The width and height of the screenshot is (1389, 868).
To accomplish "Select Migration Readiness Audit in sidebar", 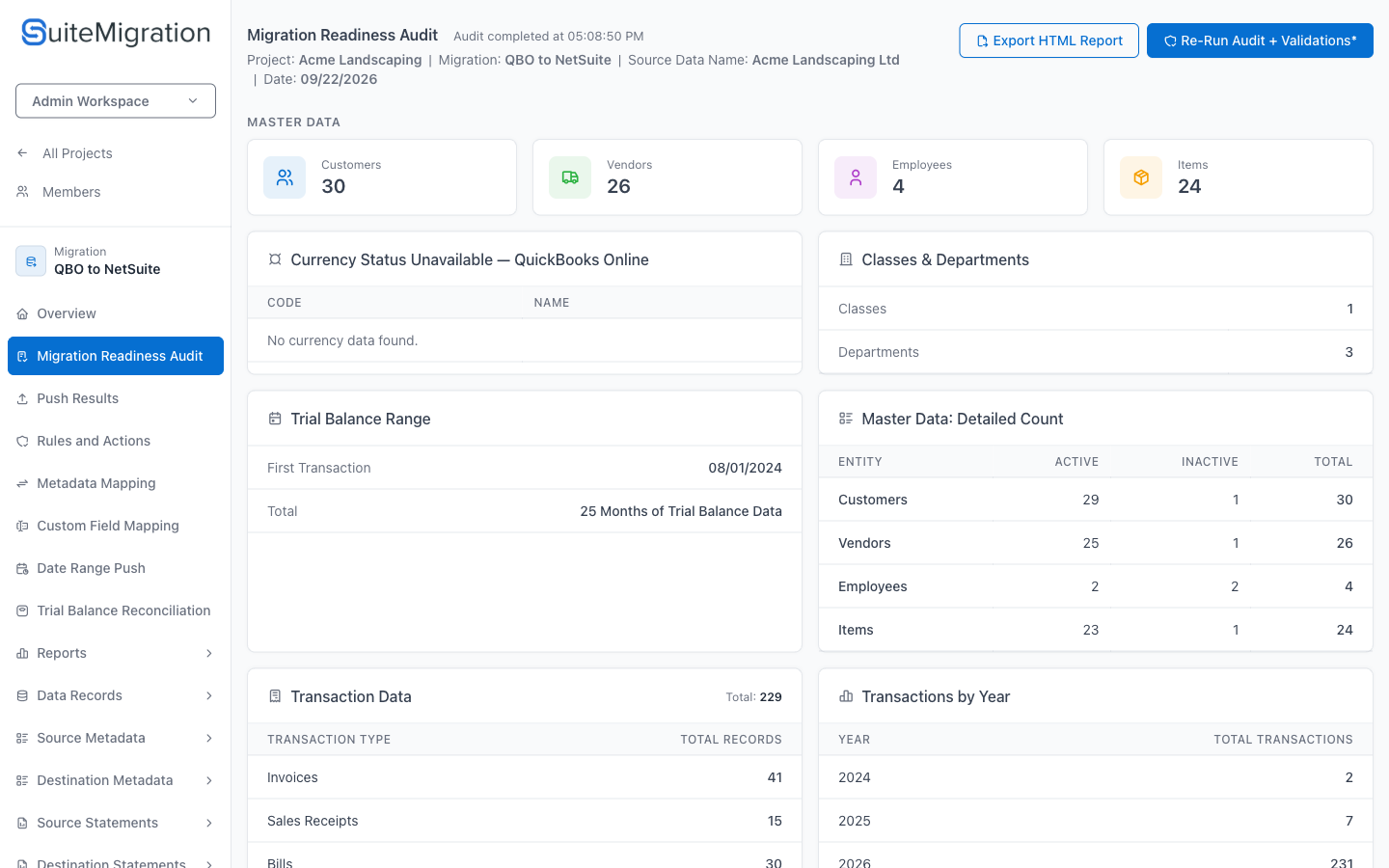I will point(116,356).
